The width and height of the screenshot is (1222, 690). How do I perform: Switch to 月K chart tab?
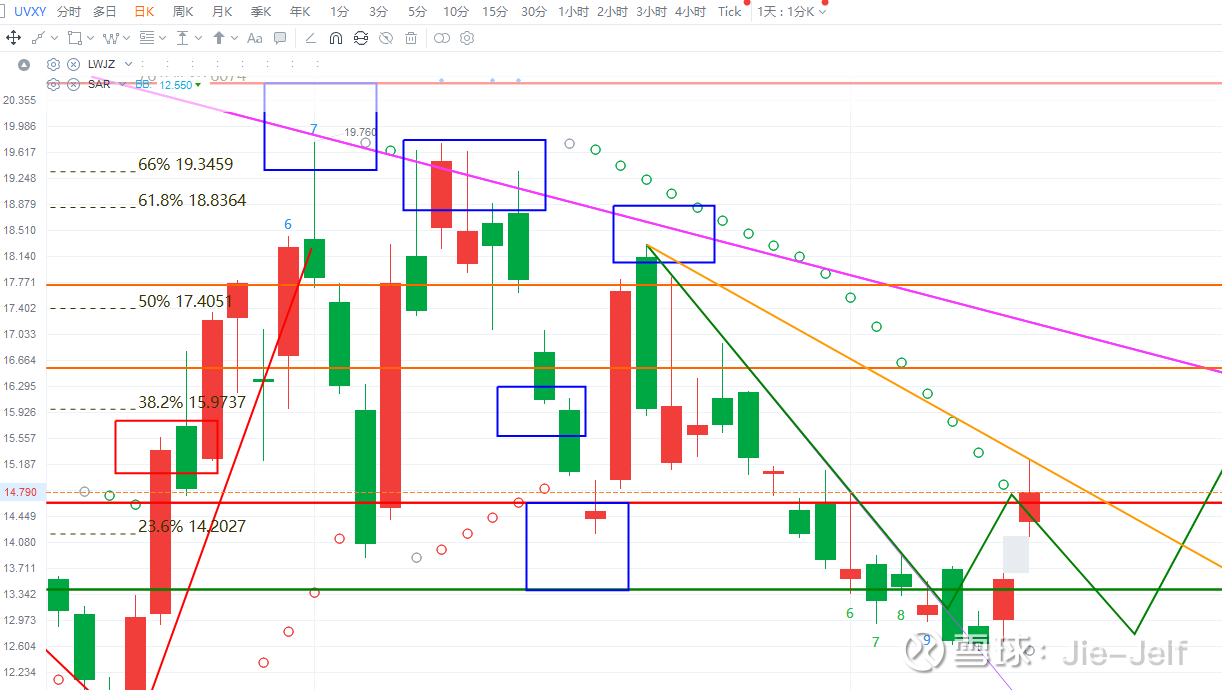click(222, 12)
